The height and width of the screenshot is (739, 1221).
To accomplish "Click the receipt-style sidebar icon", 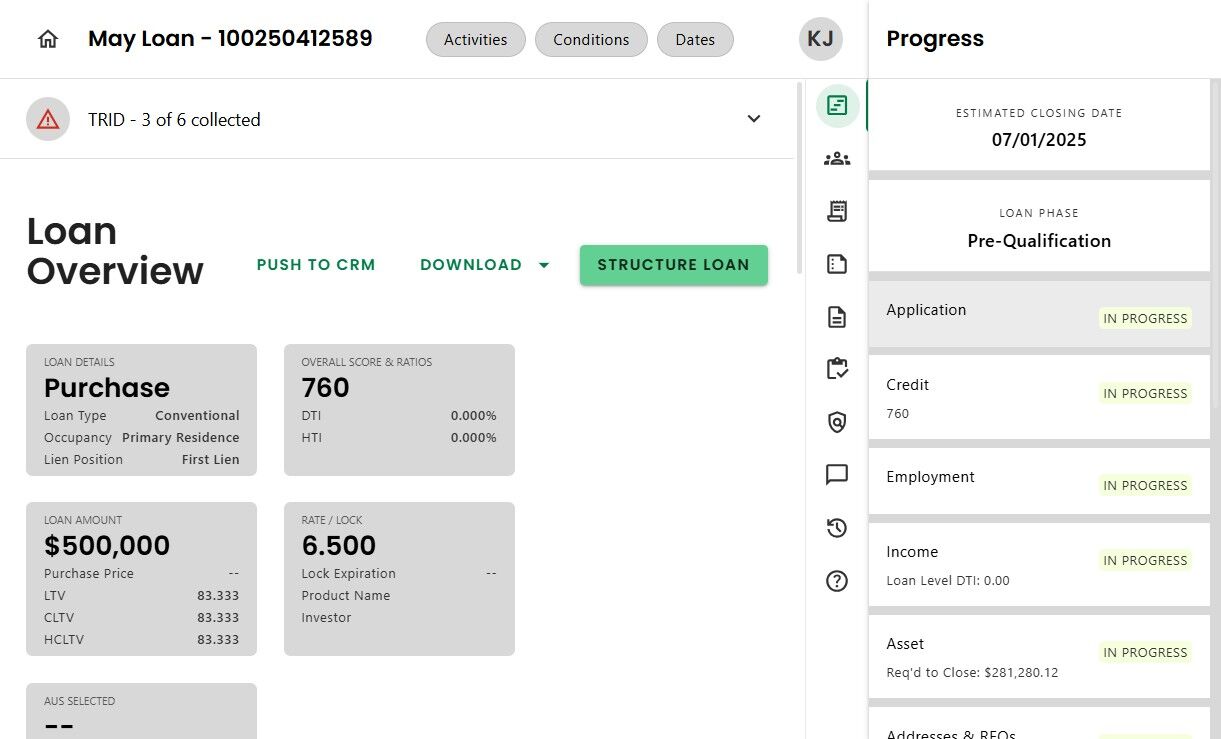I will pos(837,211).
